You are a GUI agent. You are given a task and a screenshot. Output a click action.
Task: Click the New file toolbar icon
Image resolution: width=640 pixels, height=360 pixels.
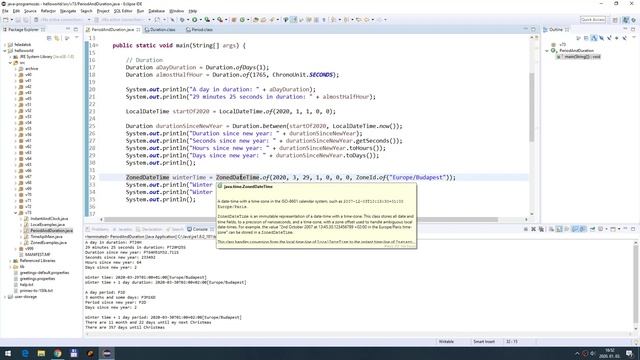pyautogui.click(x=6, y=20)
